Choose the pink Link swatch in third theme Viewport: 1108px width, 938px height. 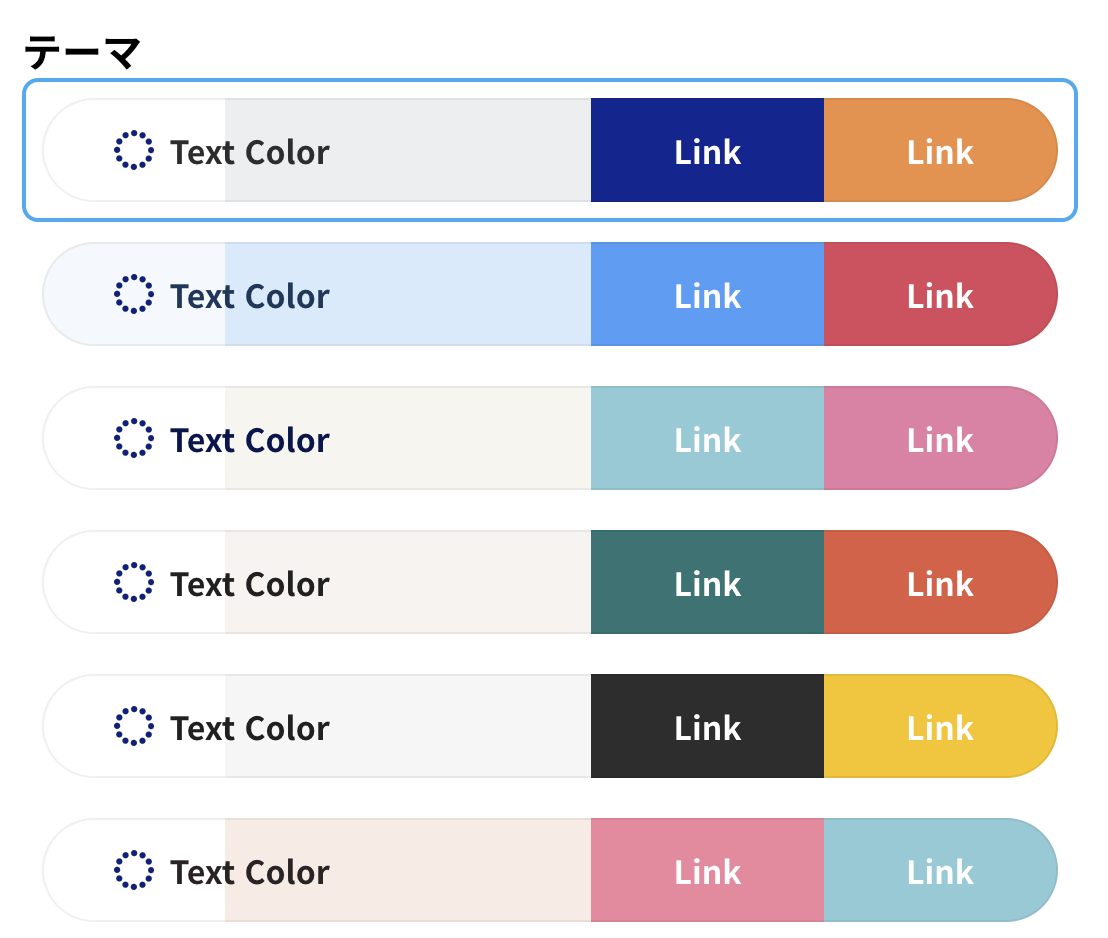[941, 438]
